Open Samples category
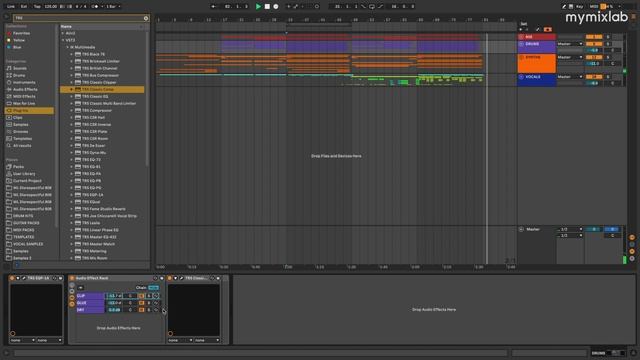 (20, 124)
